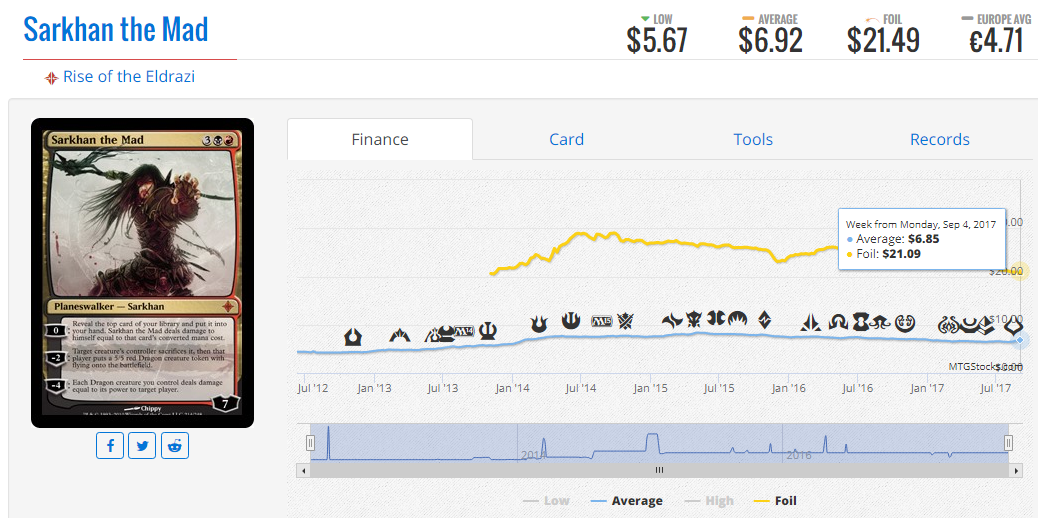Click the blue Average data point marker
1038x518 pixels.
click(x=1019, y=340)
